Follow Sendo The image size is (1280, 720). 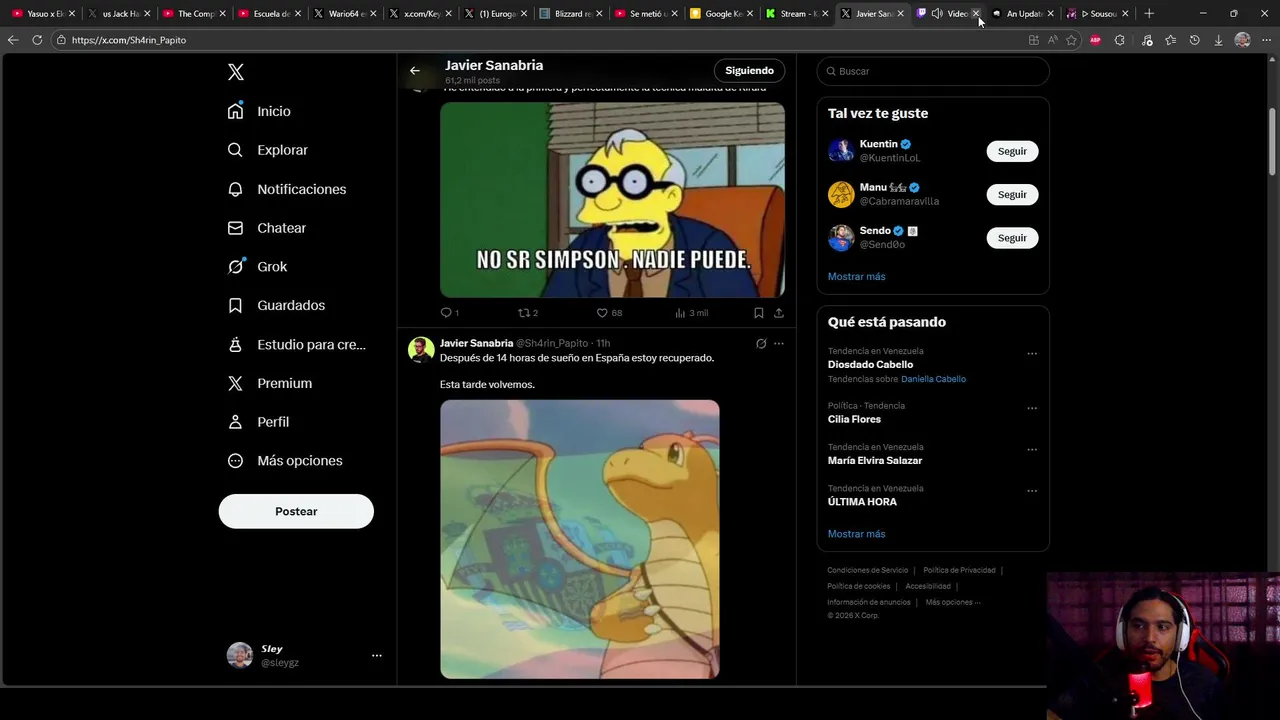coord(1012,238)
